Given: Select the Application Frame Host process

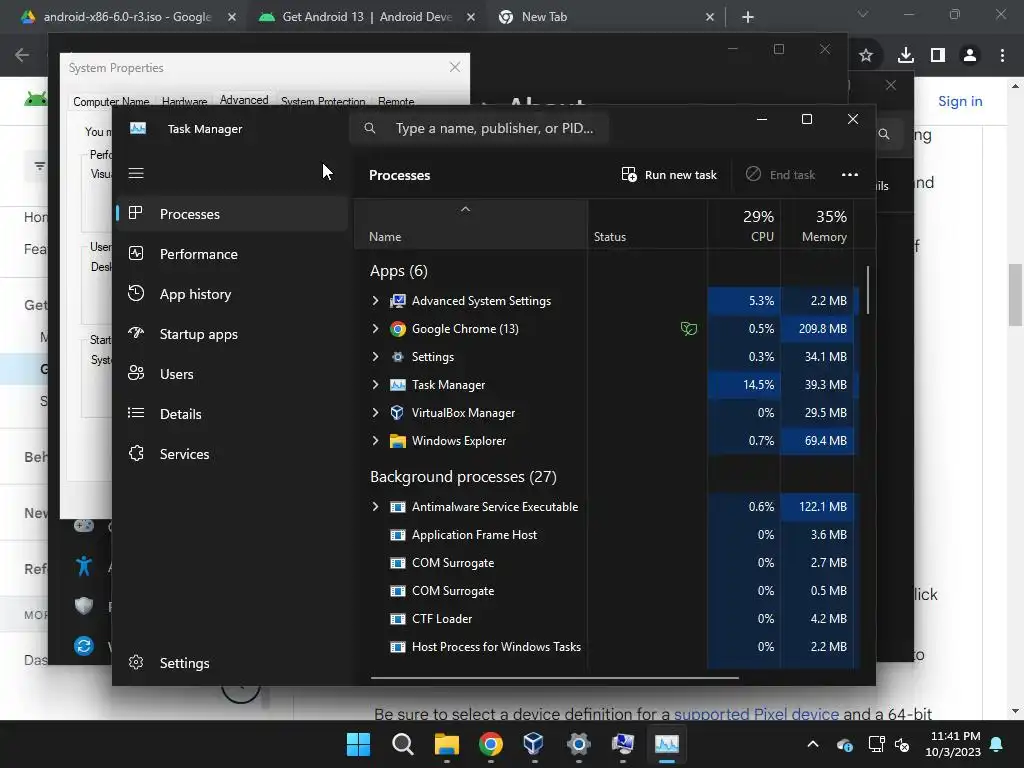Looking at the screenshot, I should [x=474, y=535].
